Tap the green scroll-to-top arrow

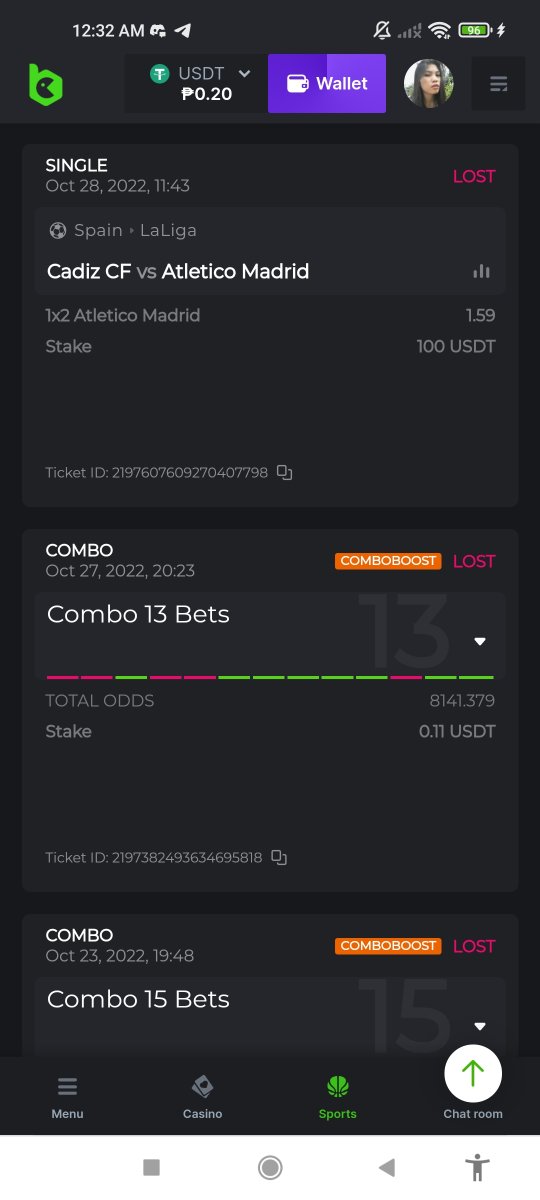pyautogui.click(x=473, y=1074)
